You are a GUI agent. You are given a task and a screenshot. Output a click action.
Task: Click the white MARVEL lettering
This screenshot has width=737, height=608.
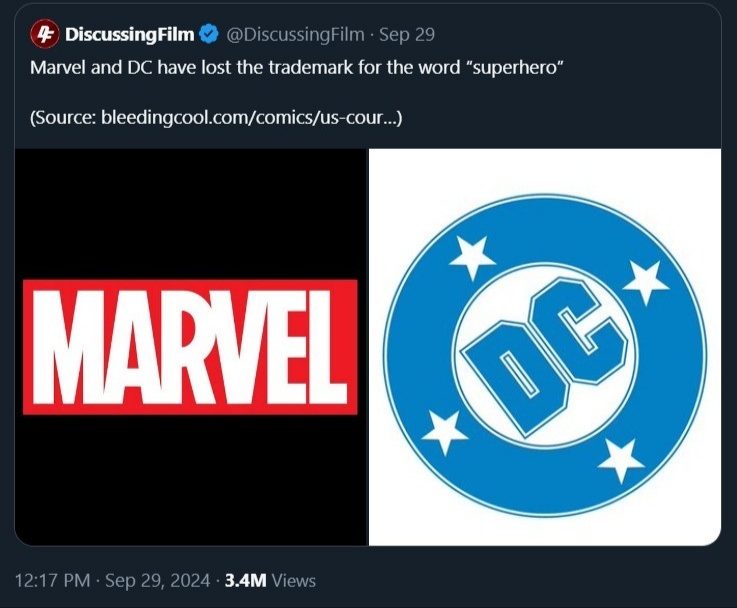[190, 347]
